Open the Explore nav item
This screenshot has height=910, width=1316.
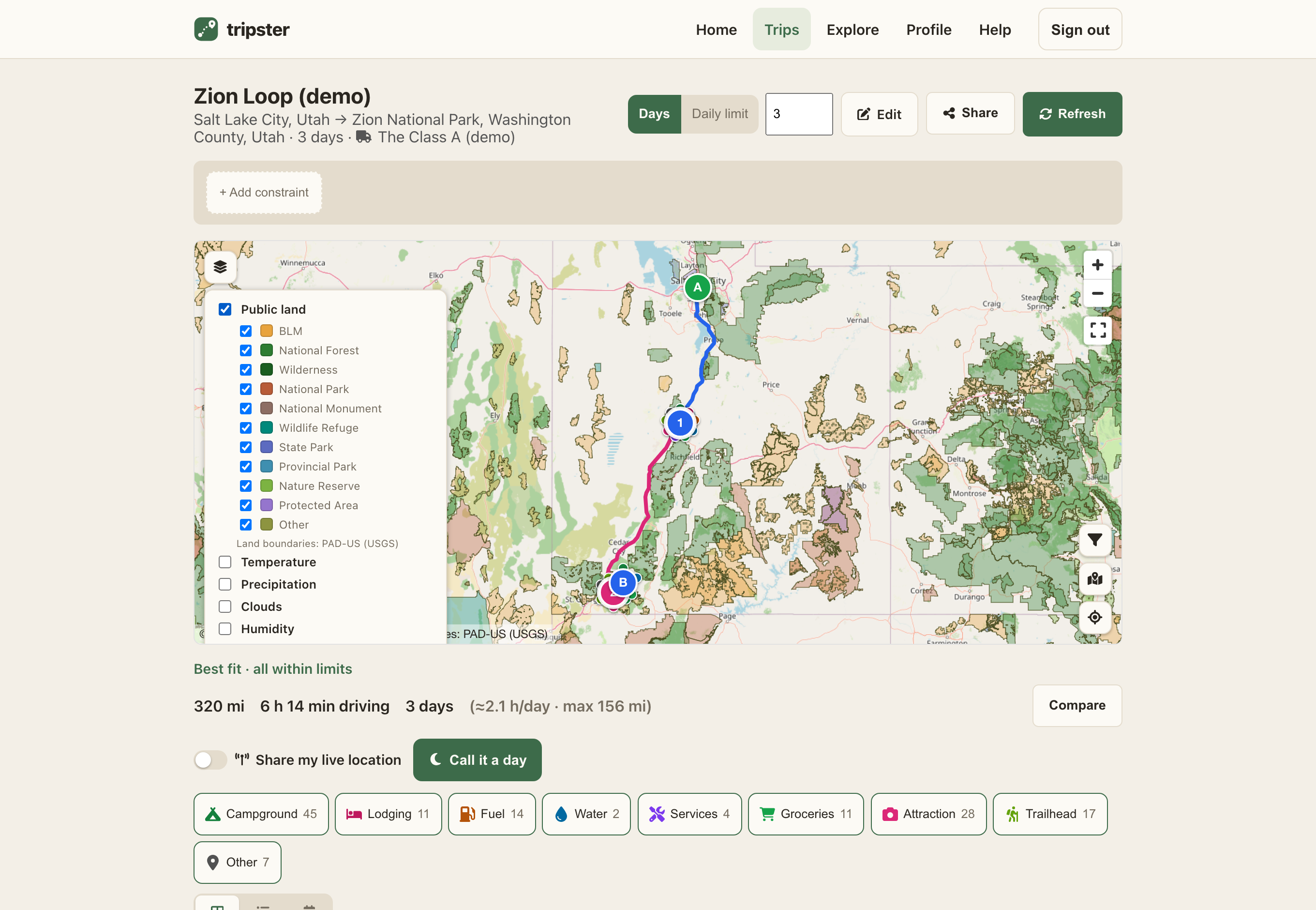tap(852, 30)
